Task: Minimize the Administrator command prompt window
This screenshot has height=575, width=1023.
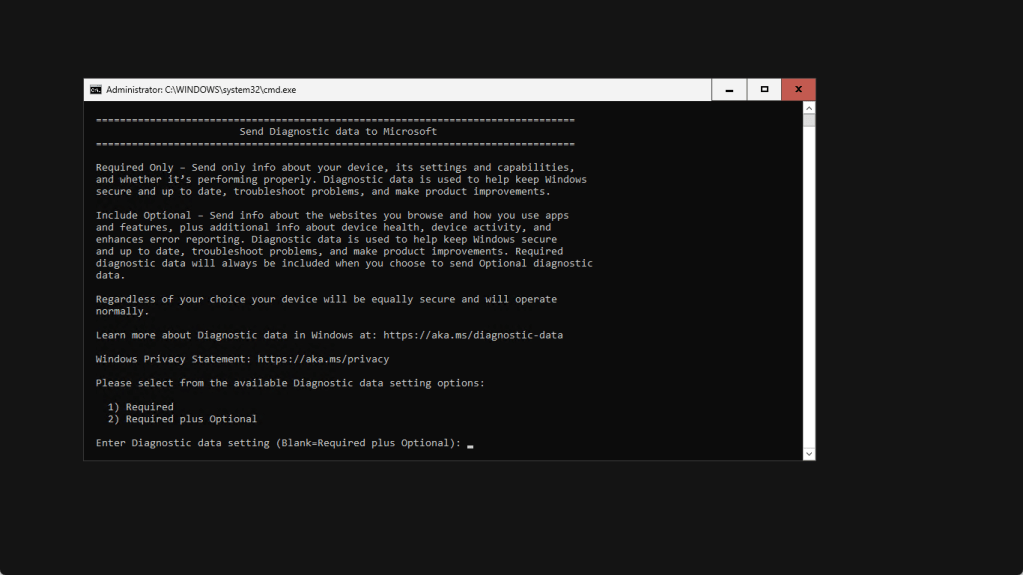Action: (x=729, y=89)
